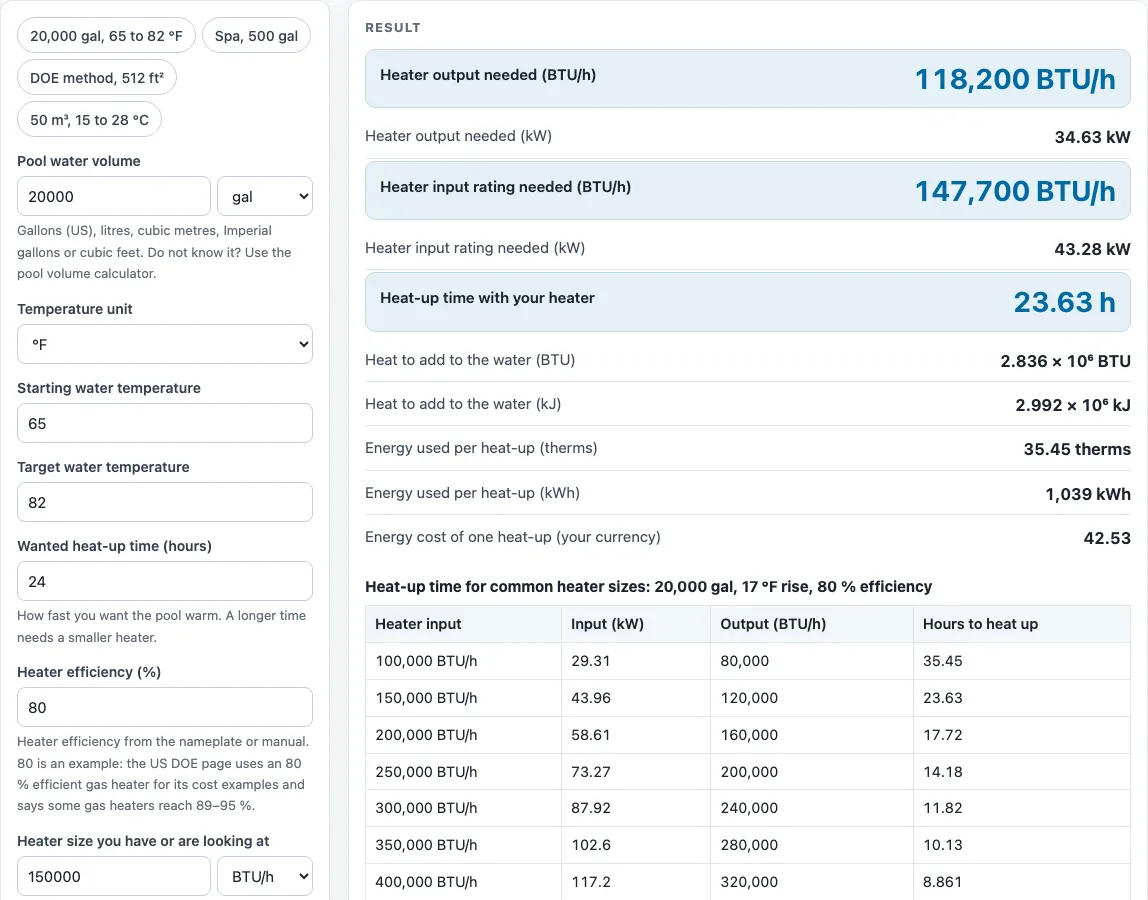
Task: Click the 250,000 BTU/h table row label
Action: coord(426,772)
